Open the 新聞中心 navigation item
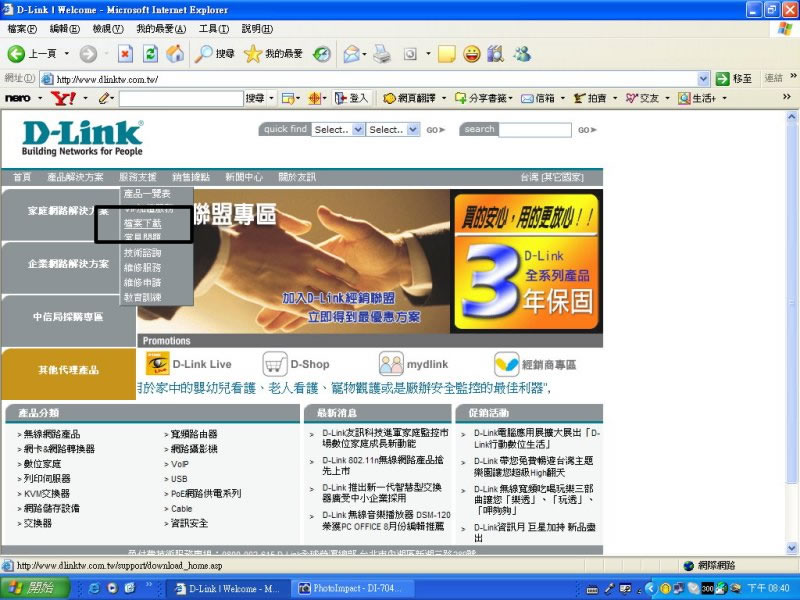Screen dimensions: 800x600 pyautogui.click(x=244, y=177)
